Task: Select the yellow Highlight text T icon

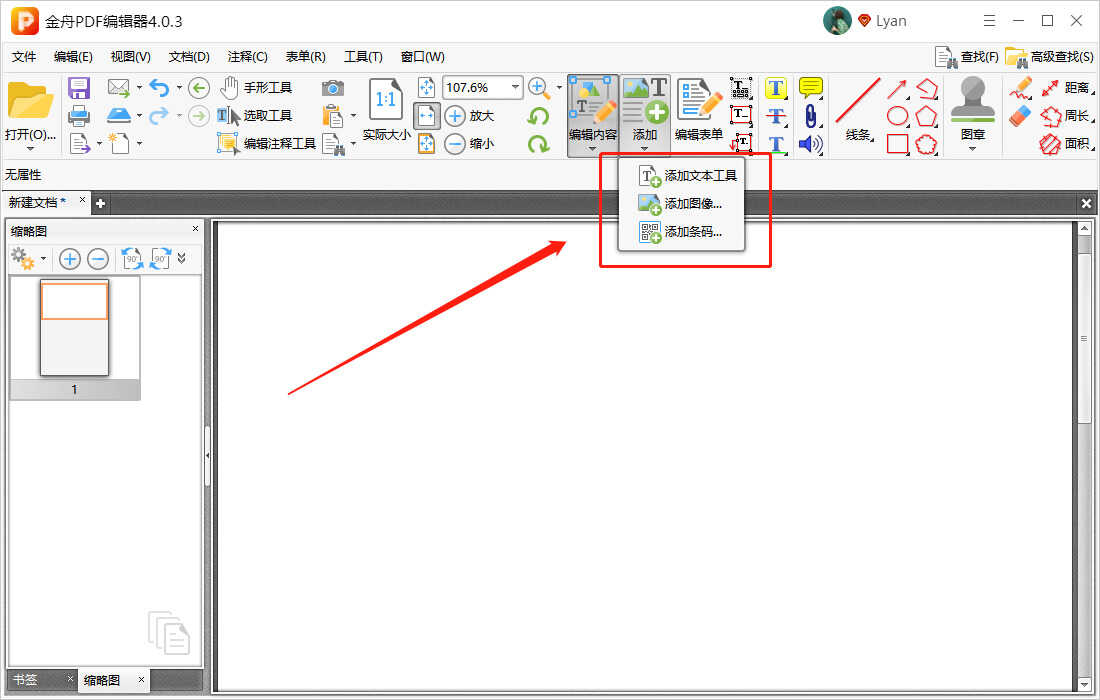Action: point(775,88)
